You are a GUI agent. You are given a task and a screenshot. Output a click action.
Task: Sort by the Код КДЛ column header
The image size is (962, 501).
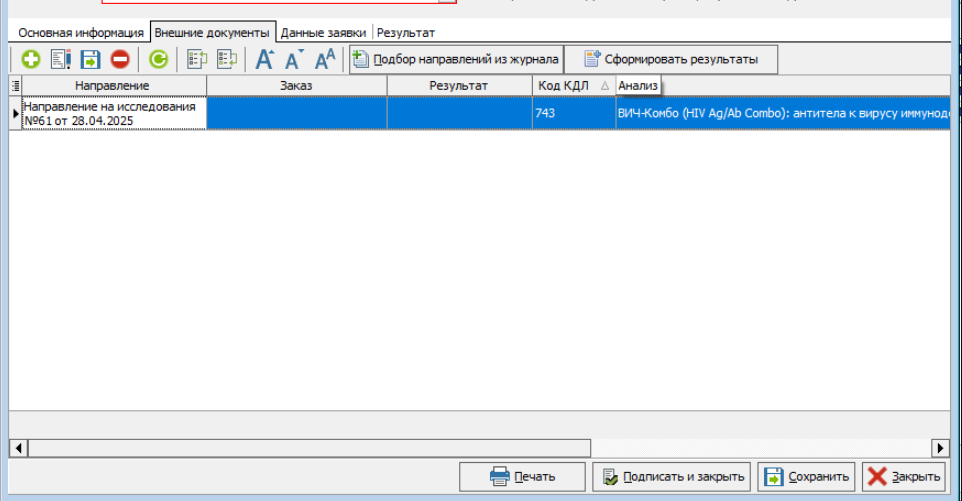[572, 86]
